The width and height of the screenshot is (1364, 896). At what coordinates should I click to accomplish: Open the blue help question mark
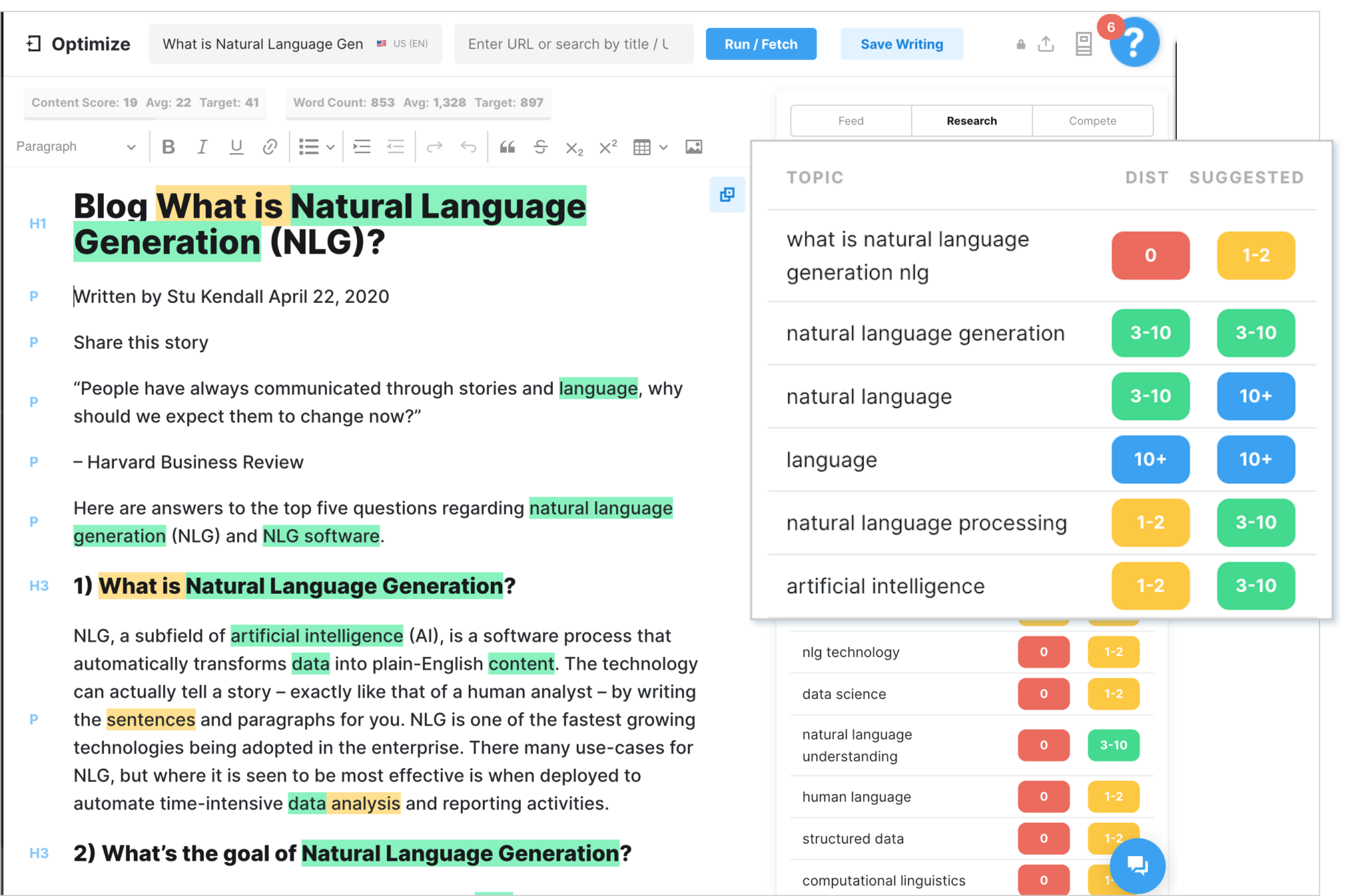pyautogui.click(x=1135, y=43)
